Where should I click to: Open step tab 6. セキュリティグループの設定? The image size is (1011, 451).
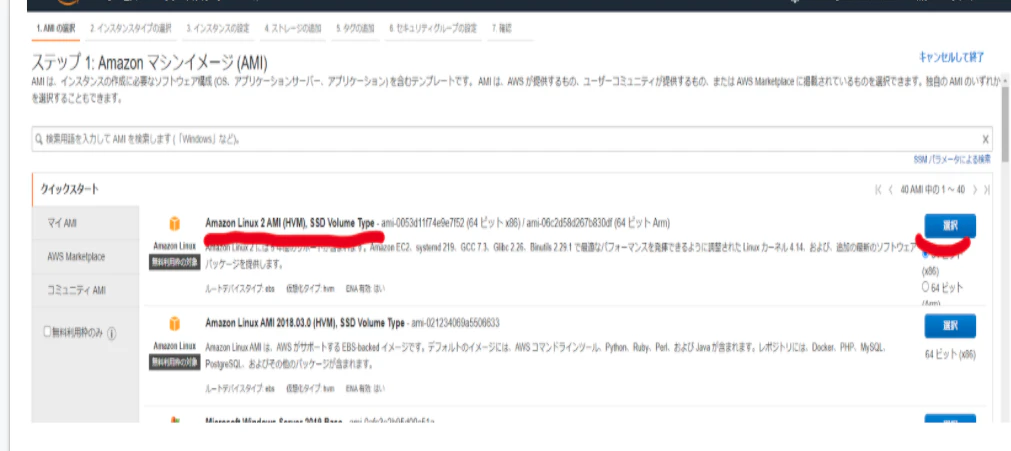433,28
